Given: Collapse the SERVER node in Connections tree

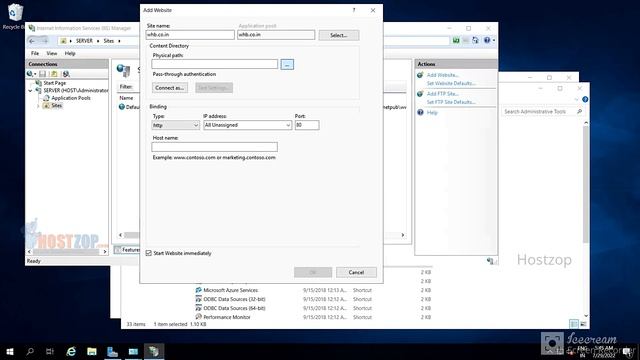Looking at the screenshot, I should [x=30, y=91].
